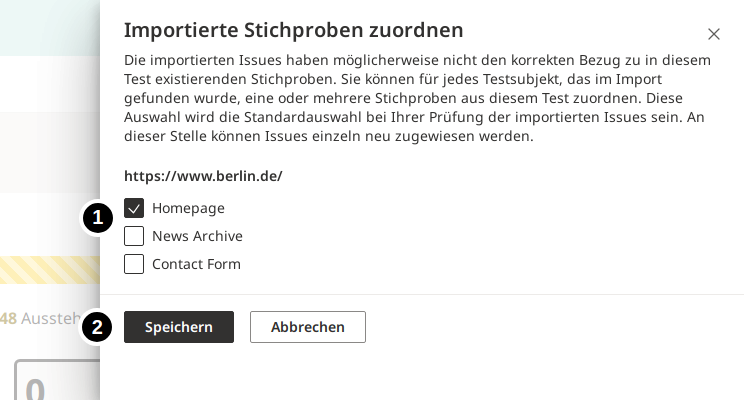Click the Contact Form label text
The height and width of the screenshot is (400, 744).
[196, 264]
